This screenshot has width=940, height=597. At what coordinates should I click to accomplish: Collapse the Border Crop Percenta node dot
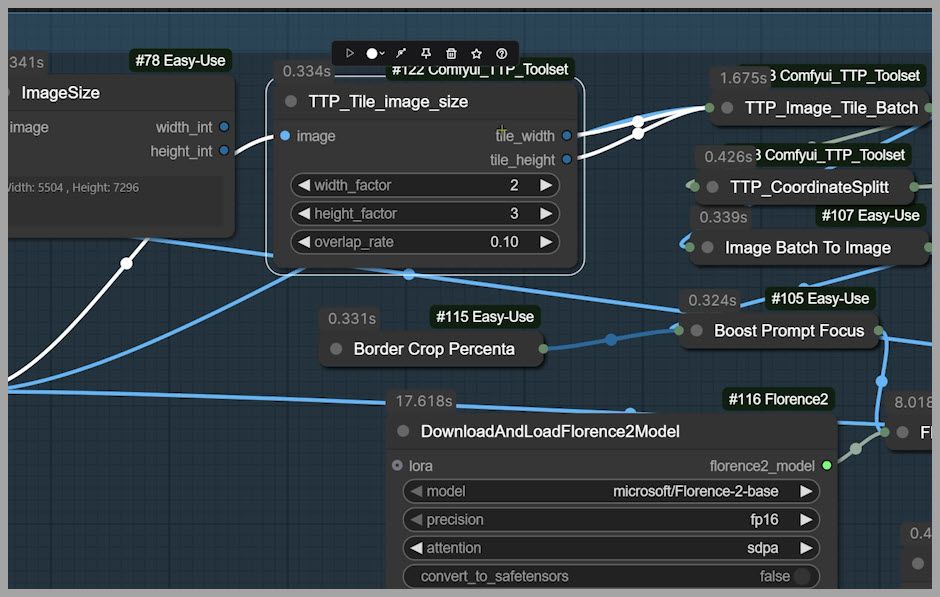336,349
